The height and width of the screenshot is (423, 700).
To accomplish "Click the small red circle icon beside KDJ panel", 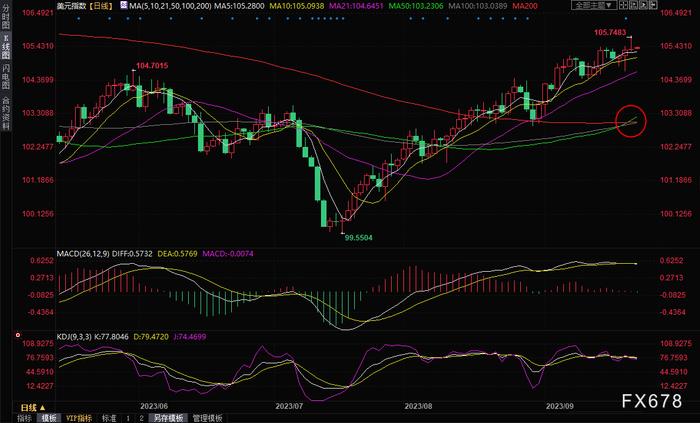I will coord(18,335).
